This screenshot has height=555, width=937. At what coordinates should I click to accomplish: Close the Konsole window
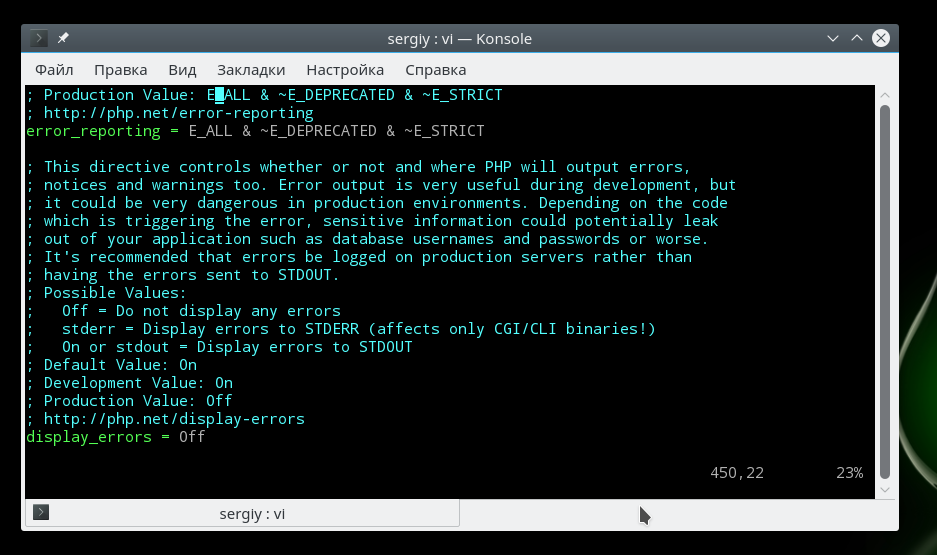[x=881, y=38]
